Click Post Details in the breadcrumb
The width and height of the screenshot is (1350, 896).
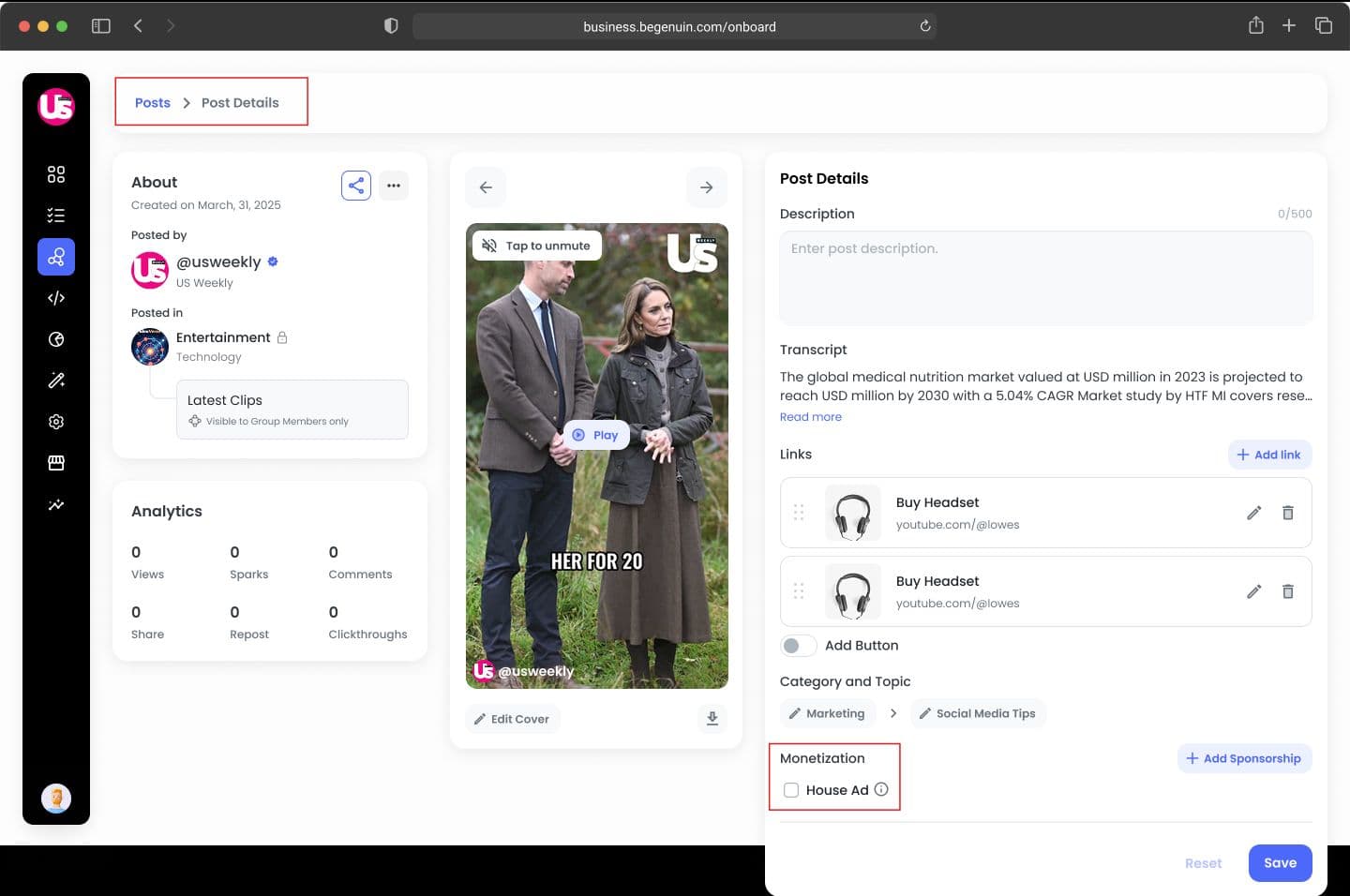pos(240,103)
